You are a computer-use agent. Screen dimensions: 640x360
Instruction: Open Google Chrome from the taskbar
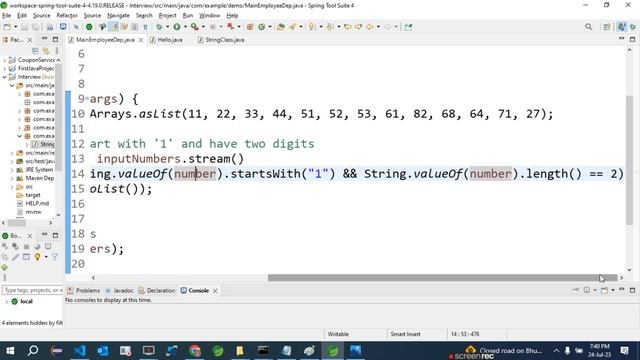[x=195, y=350]
